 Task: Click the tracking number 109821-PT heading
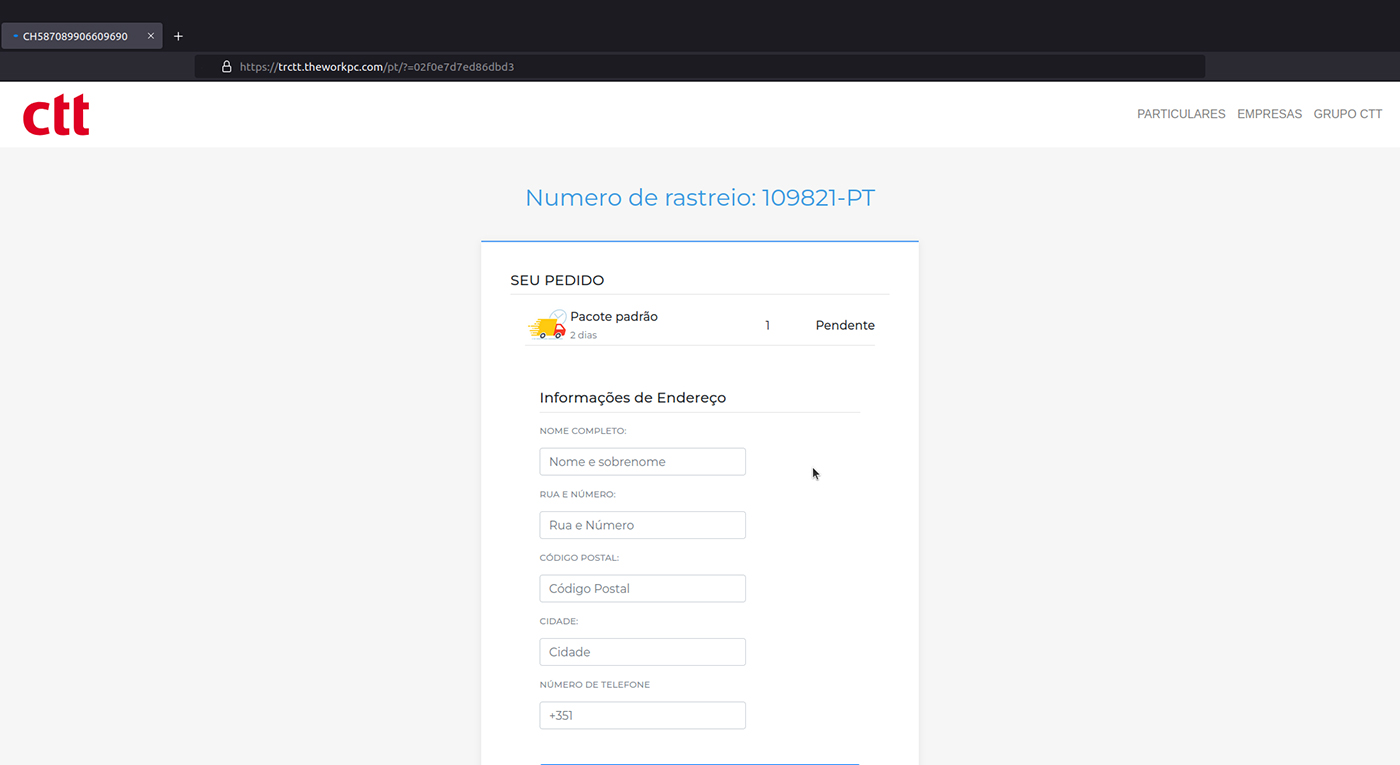[x=699, y=198]
